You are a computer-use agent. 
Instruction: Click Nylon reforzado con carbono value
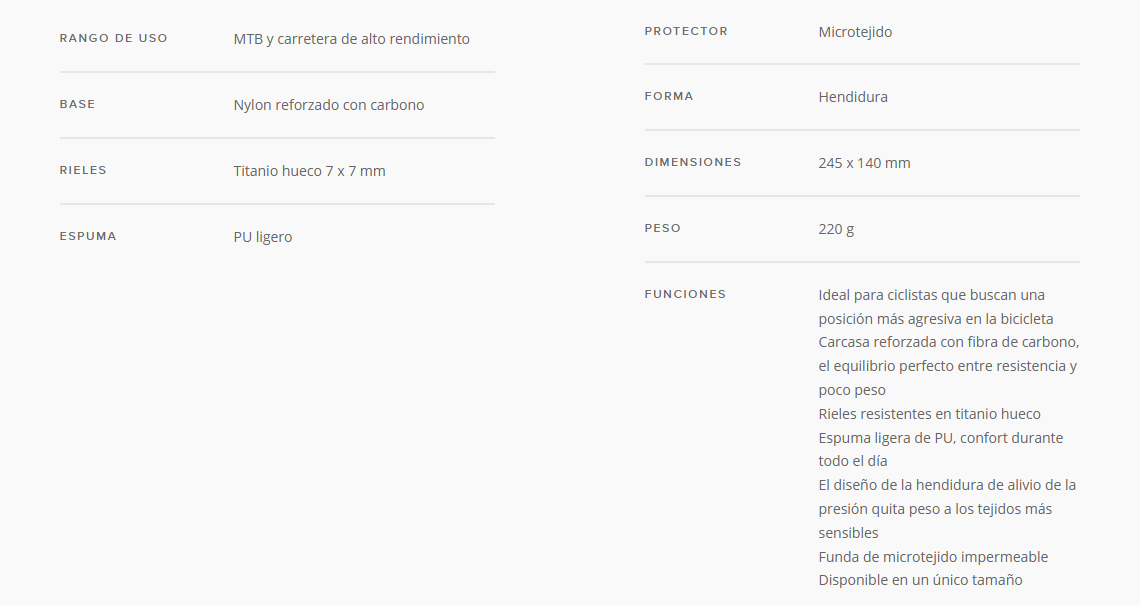click(329, 105)
